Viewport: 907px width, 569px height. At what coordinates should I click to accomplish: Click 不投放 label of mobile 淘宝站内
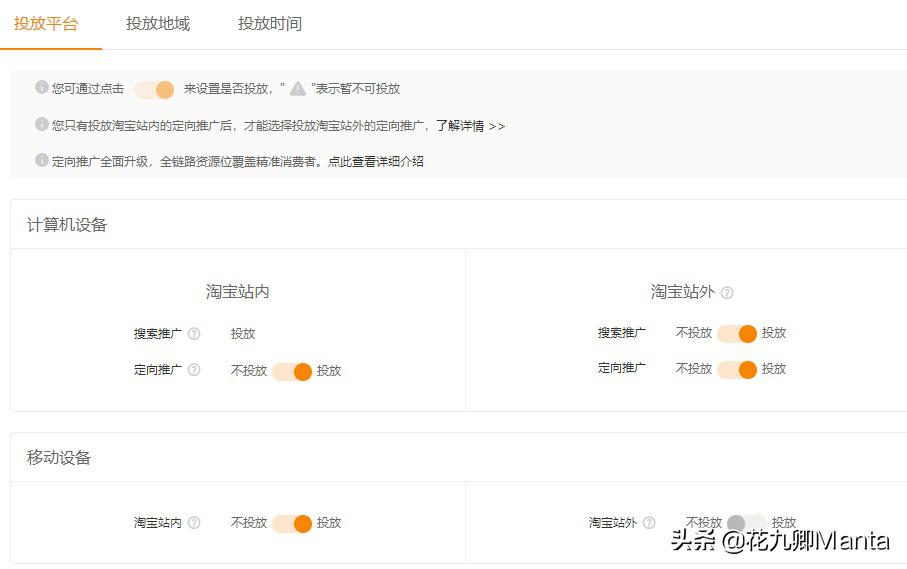pos(249,522)
